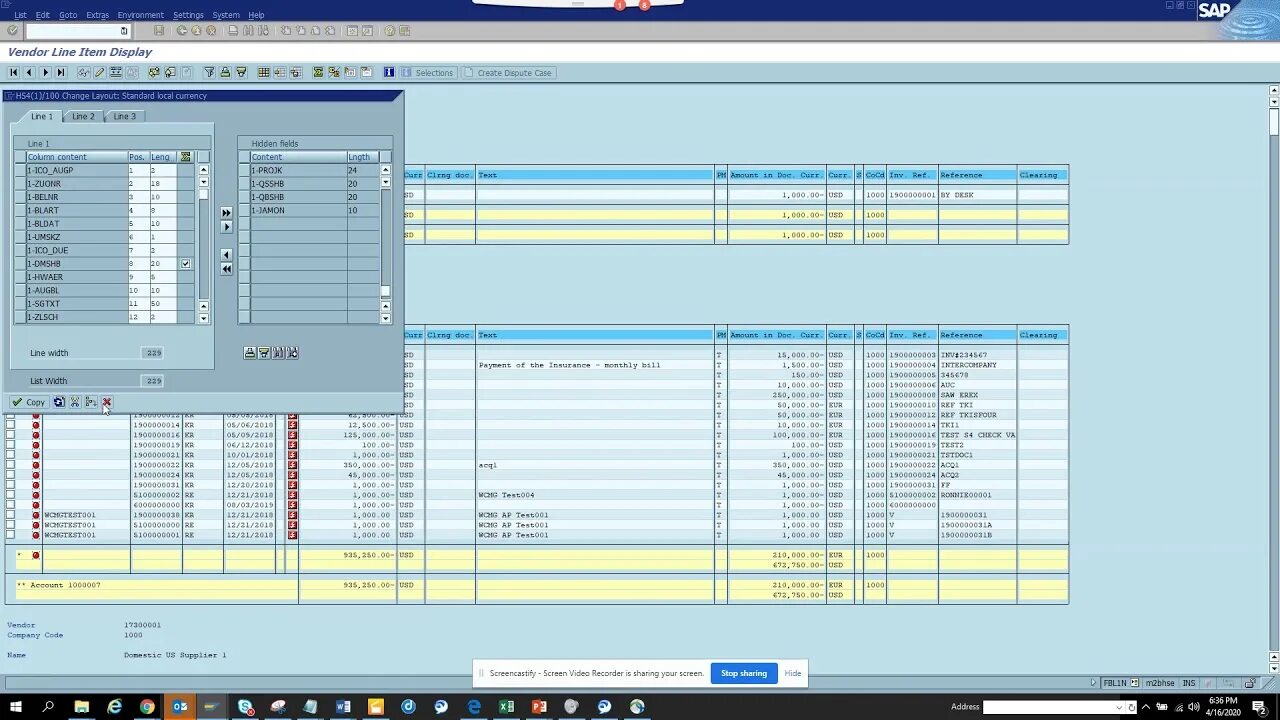Click the blue information toolbar icon
The height and width of the screenshot is (720, 1280).
pyautogui.click(x=389, y=72)
